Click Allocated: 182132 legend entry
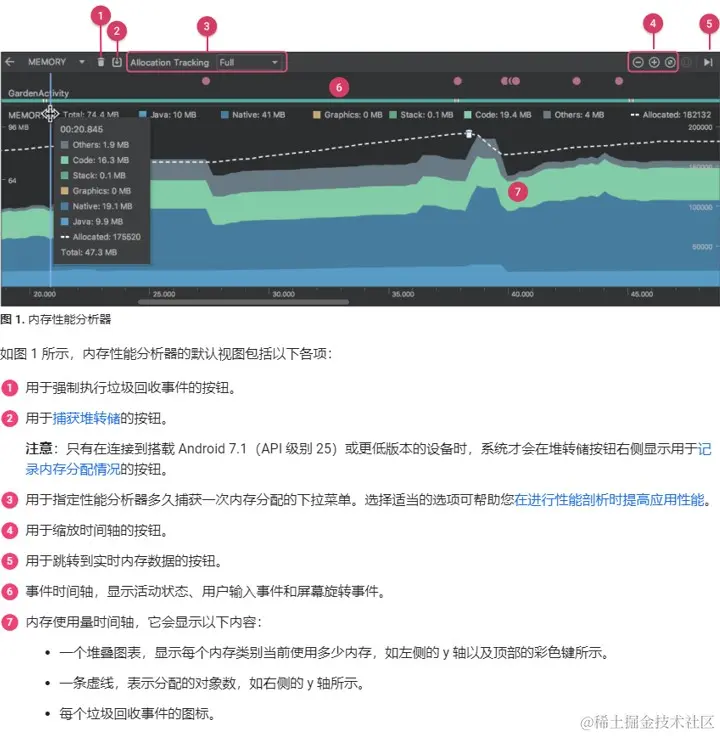 coord(671,115)
